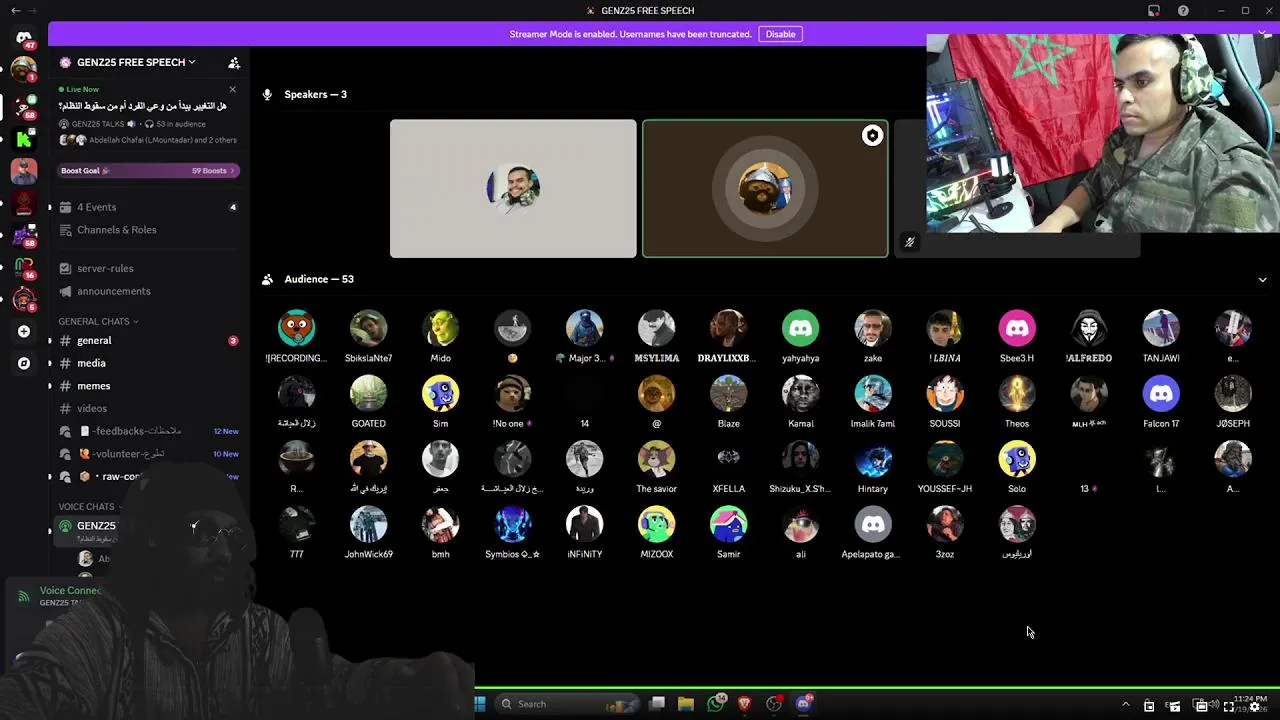The width and height of the screenshot is (1280, 720).
Task: Open the volunteer forum channel
Action: [148, 454]
